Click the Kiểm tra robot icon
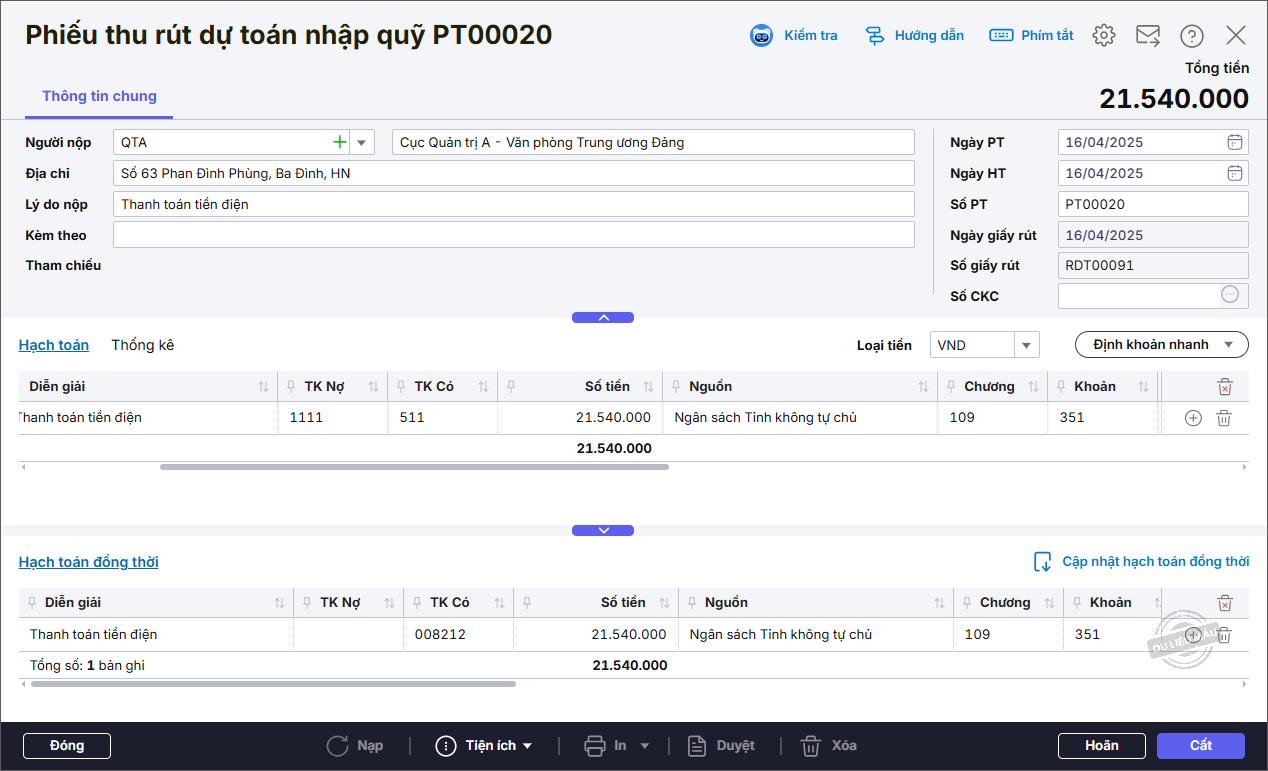 [762, 36]
